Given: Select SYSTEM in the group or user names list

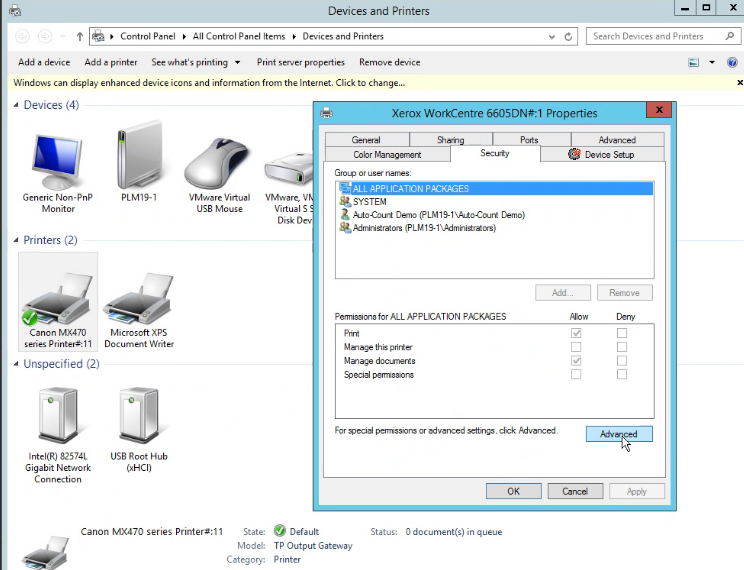Looking at the screenshot, I should click(x=369, y=201).
